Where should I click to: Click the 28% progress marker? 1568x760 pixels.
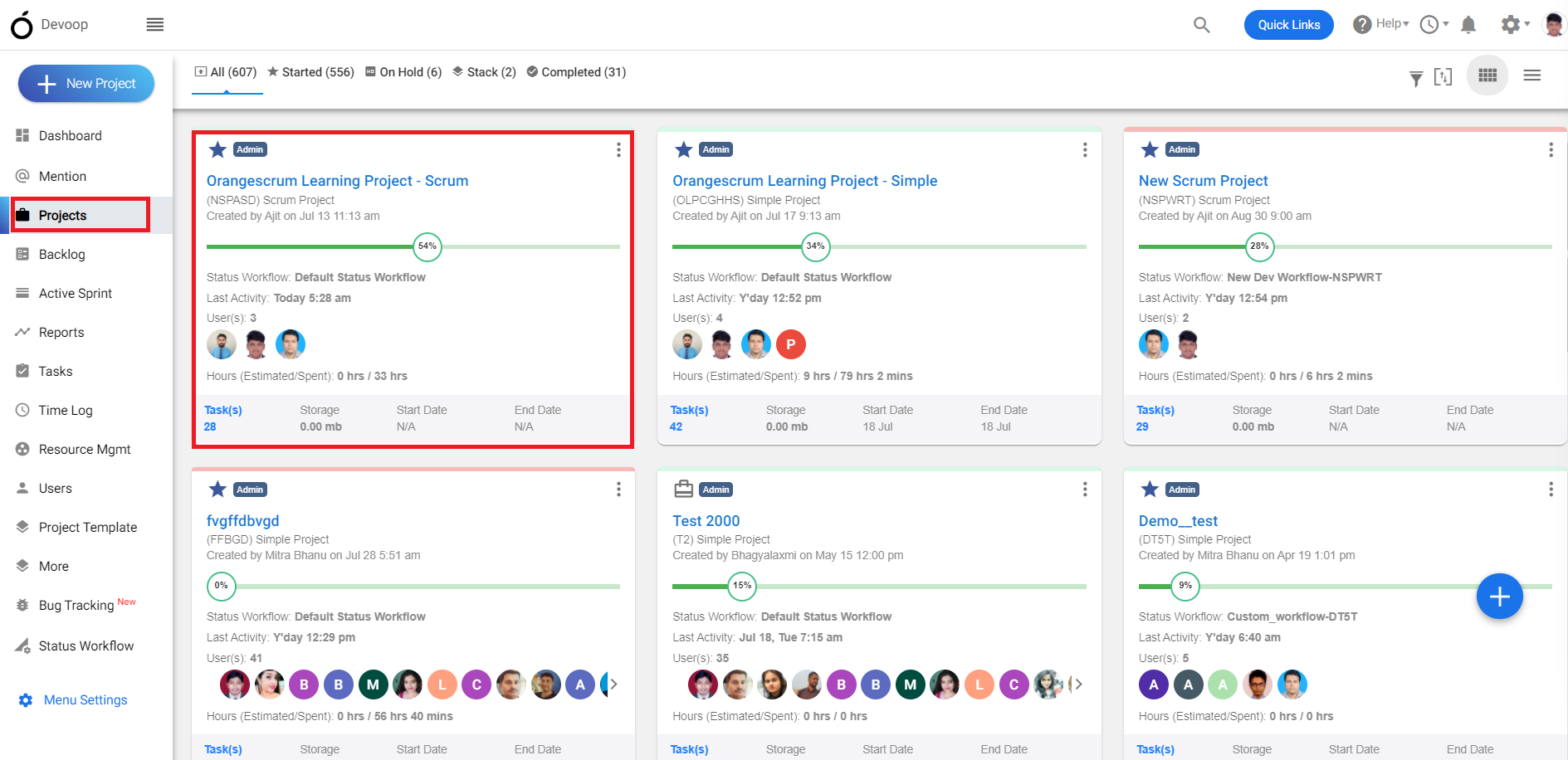point(1259,246)
